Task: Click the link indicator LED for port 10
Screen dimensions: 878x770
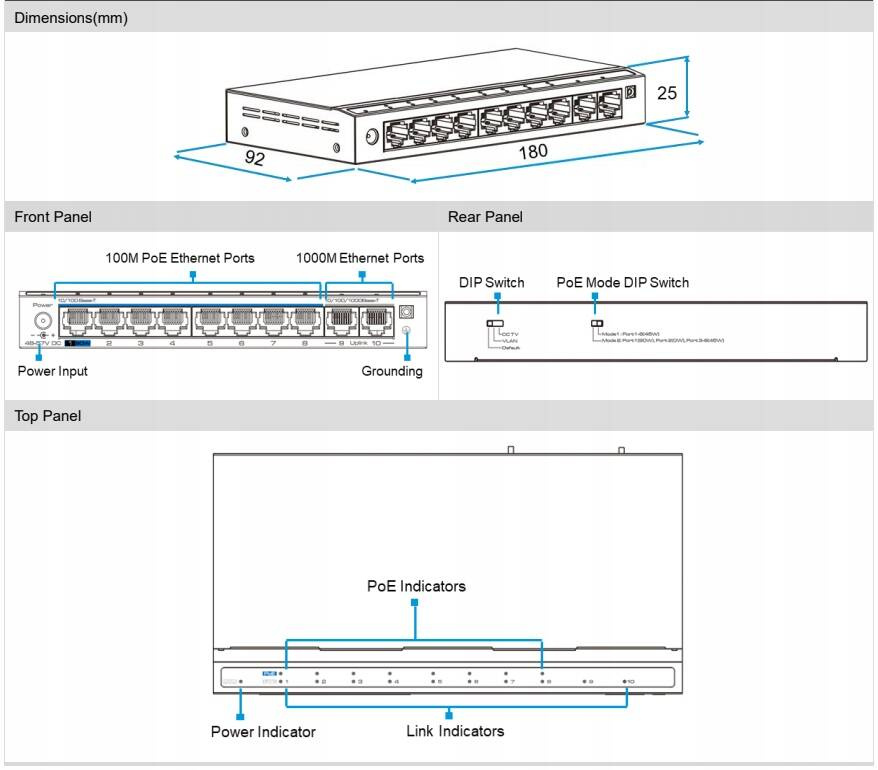Action: pyautogui.click(x=624, y=681)
